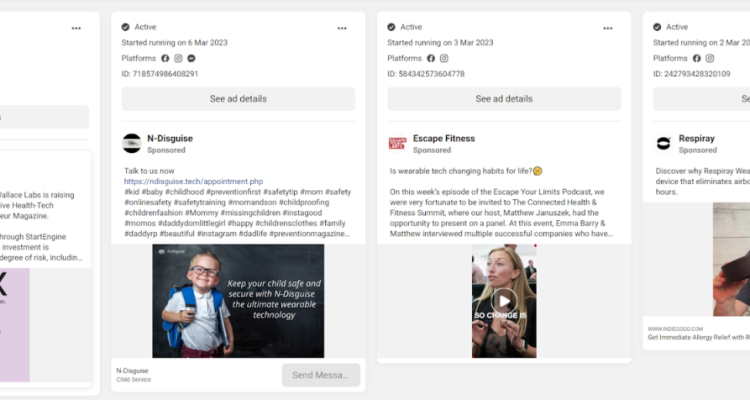This screenshot has width=750, height=400.
Task: Open the ndisguise.tech appointment link
Action: click(194, 181)
